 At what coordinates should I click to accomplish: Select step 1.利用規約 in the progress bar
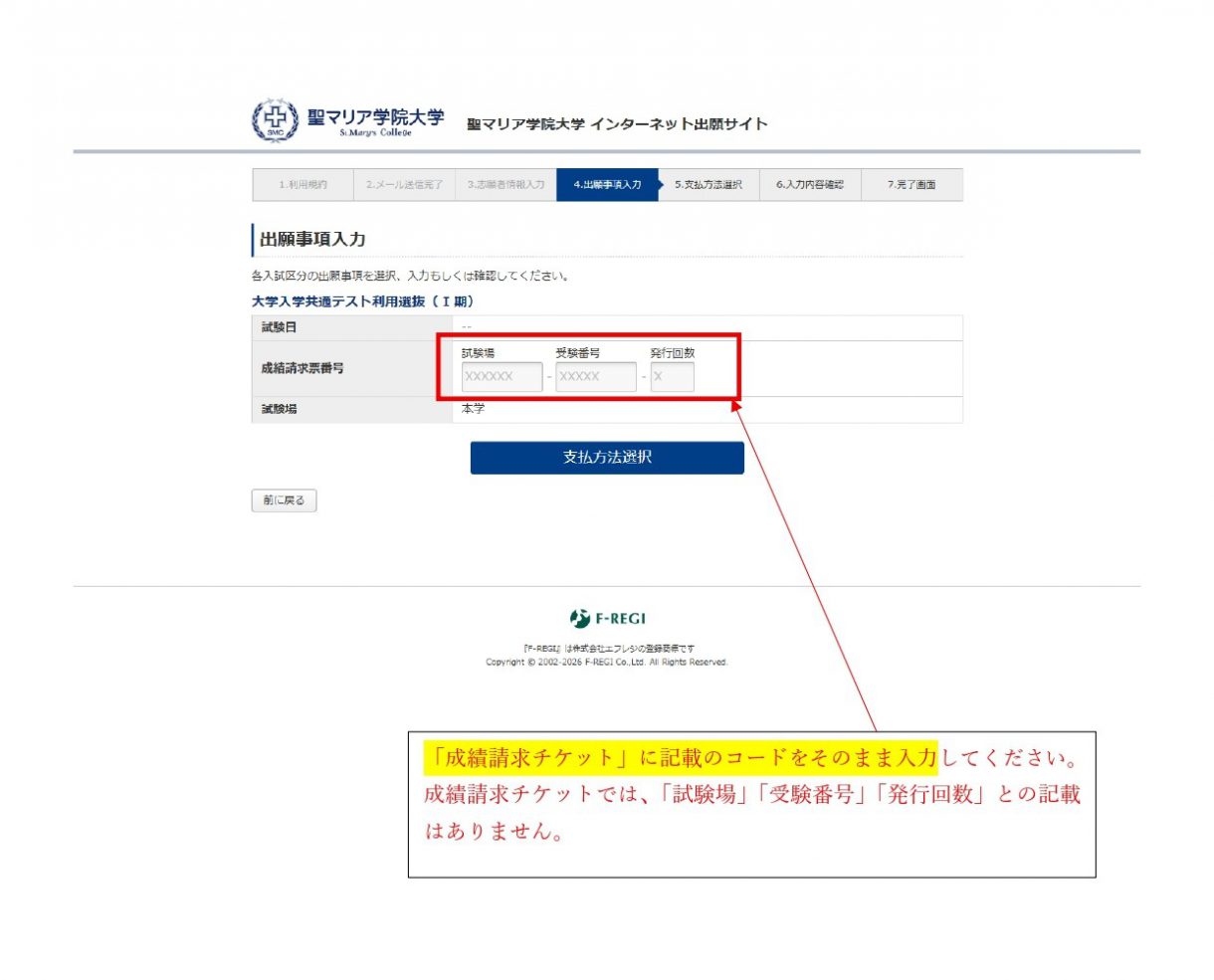[x=303, y=185]
